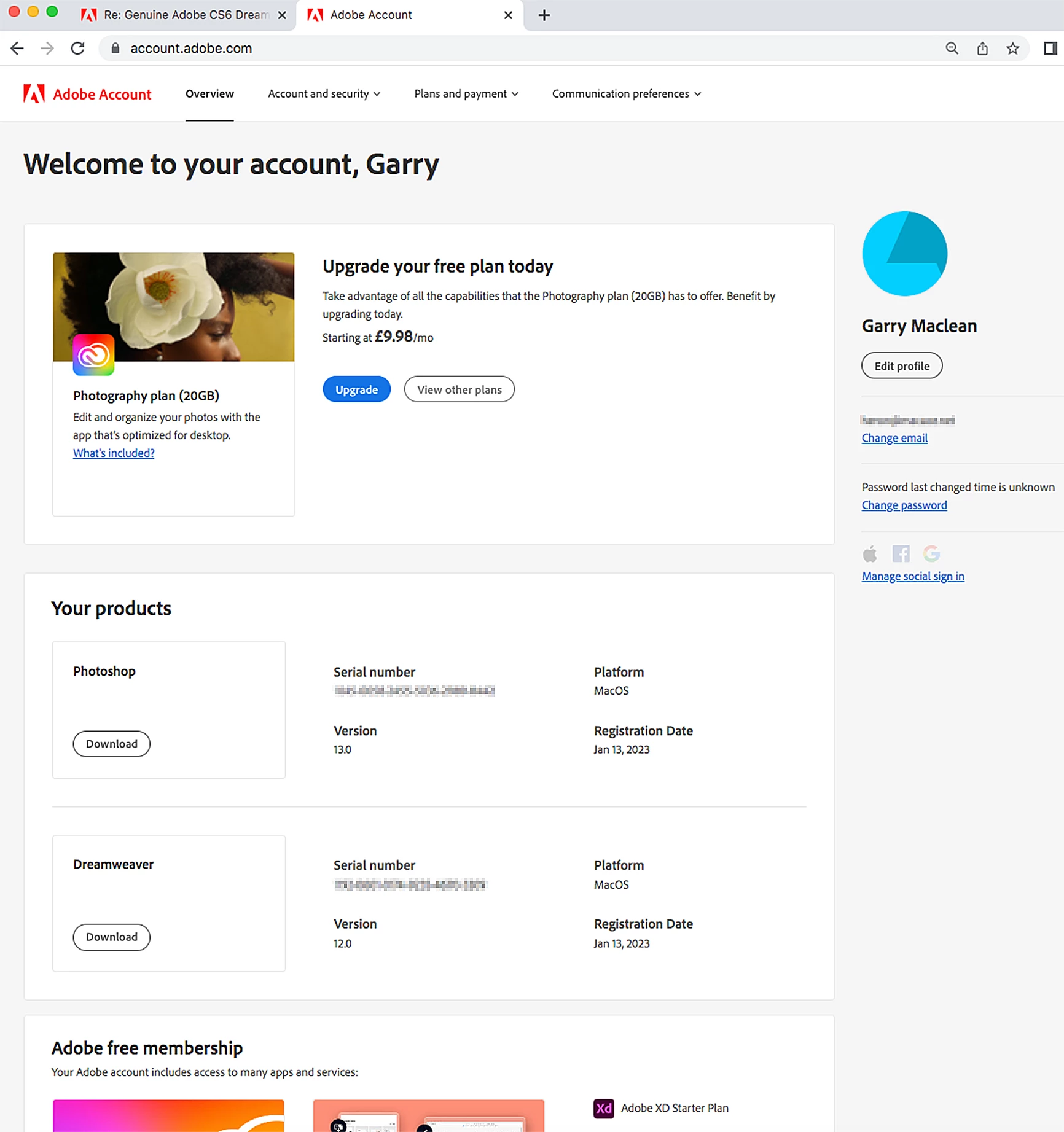Expand Communication preferences menu
The height and width of the screenshot is (1132, 1064).
coord(627,94)
